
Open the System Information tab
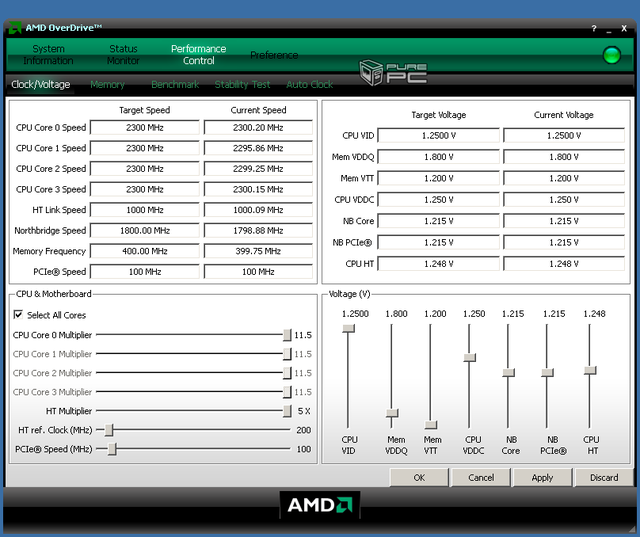[x=48, y=55]
